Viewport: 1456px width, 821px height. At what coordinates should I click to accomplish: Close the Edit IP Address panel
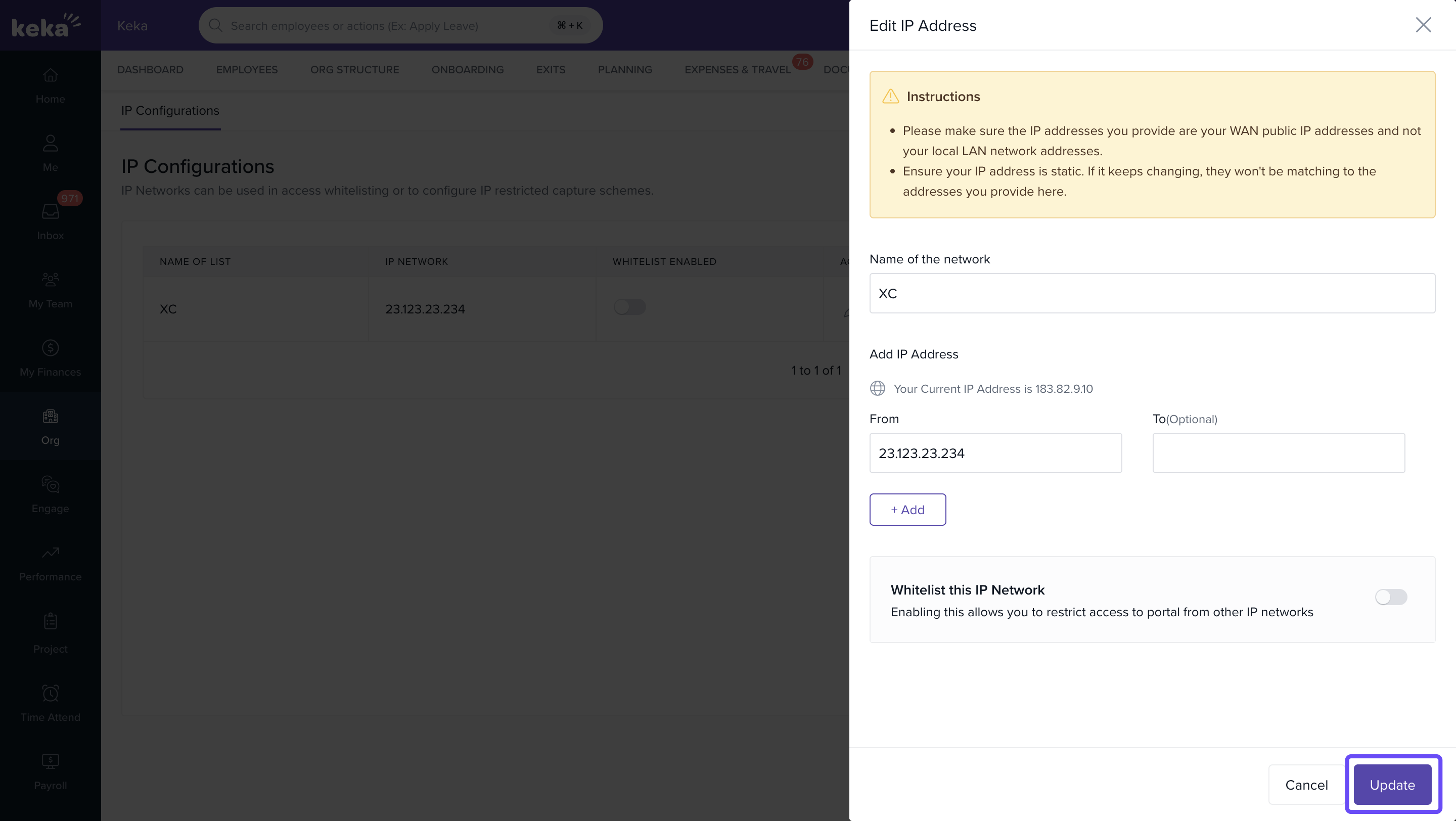click(1423, 25)
